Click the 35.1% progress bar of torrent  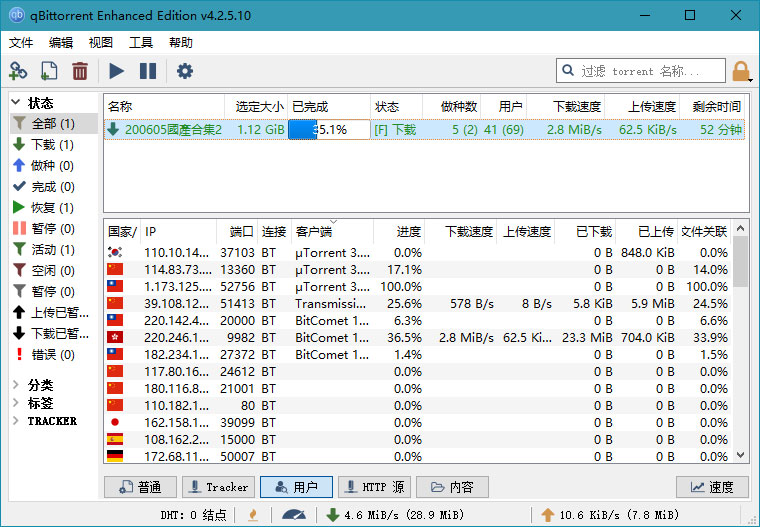(329, 129)
